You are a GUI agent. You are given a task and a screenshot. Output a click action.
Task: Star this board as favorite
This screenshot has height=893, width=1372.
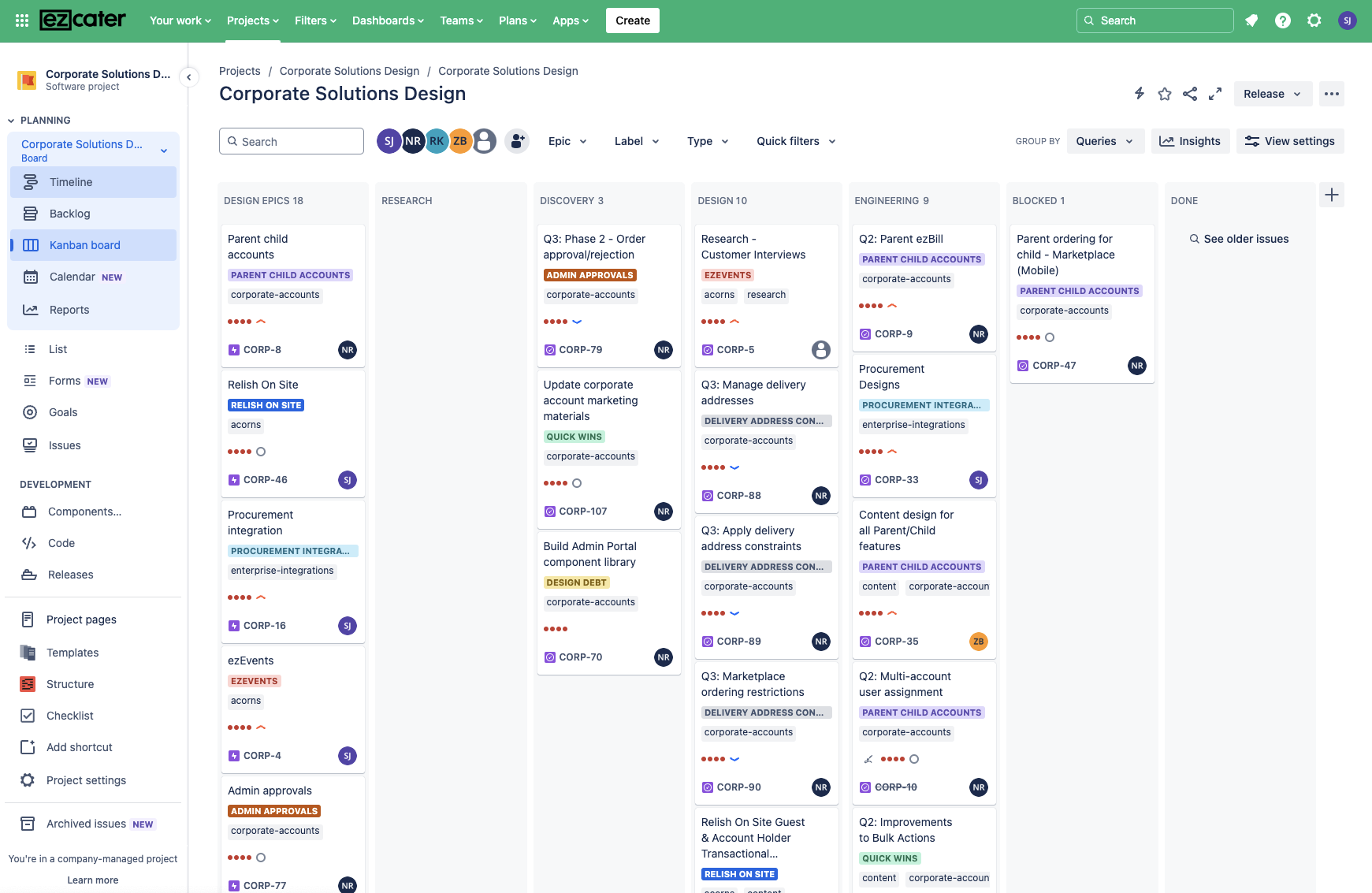(x=1165, y=94)
